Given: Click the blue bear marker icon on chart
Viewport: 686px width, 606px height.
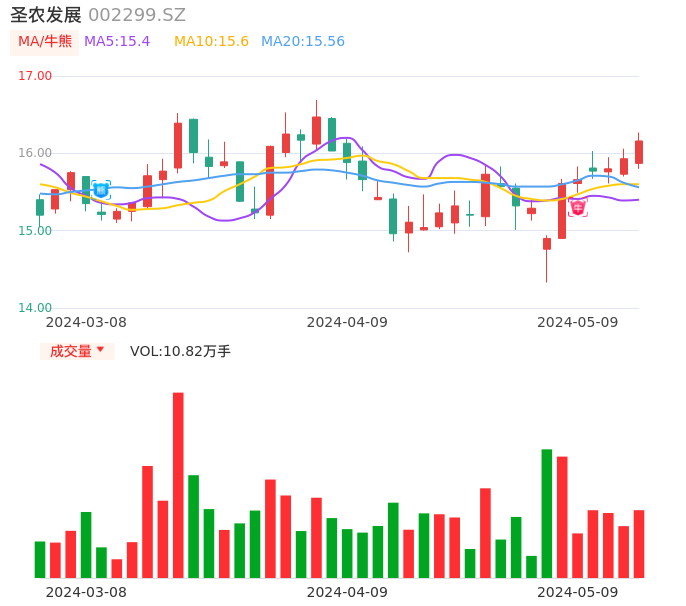Looking at the screenshot, I should click(x=101, y=189).
